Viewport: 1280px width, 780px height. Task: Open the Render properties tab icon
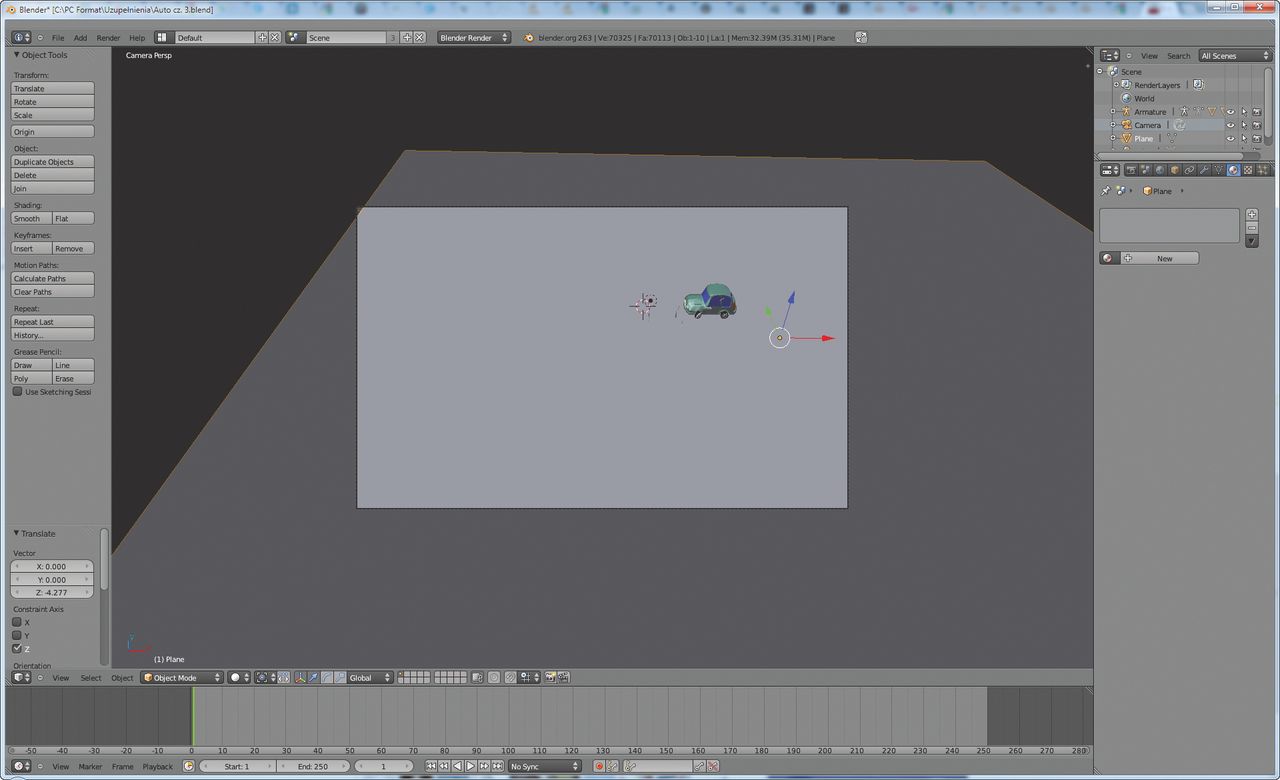pyautogui.click(x=1131, y=170)
